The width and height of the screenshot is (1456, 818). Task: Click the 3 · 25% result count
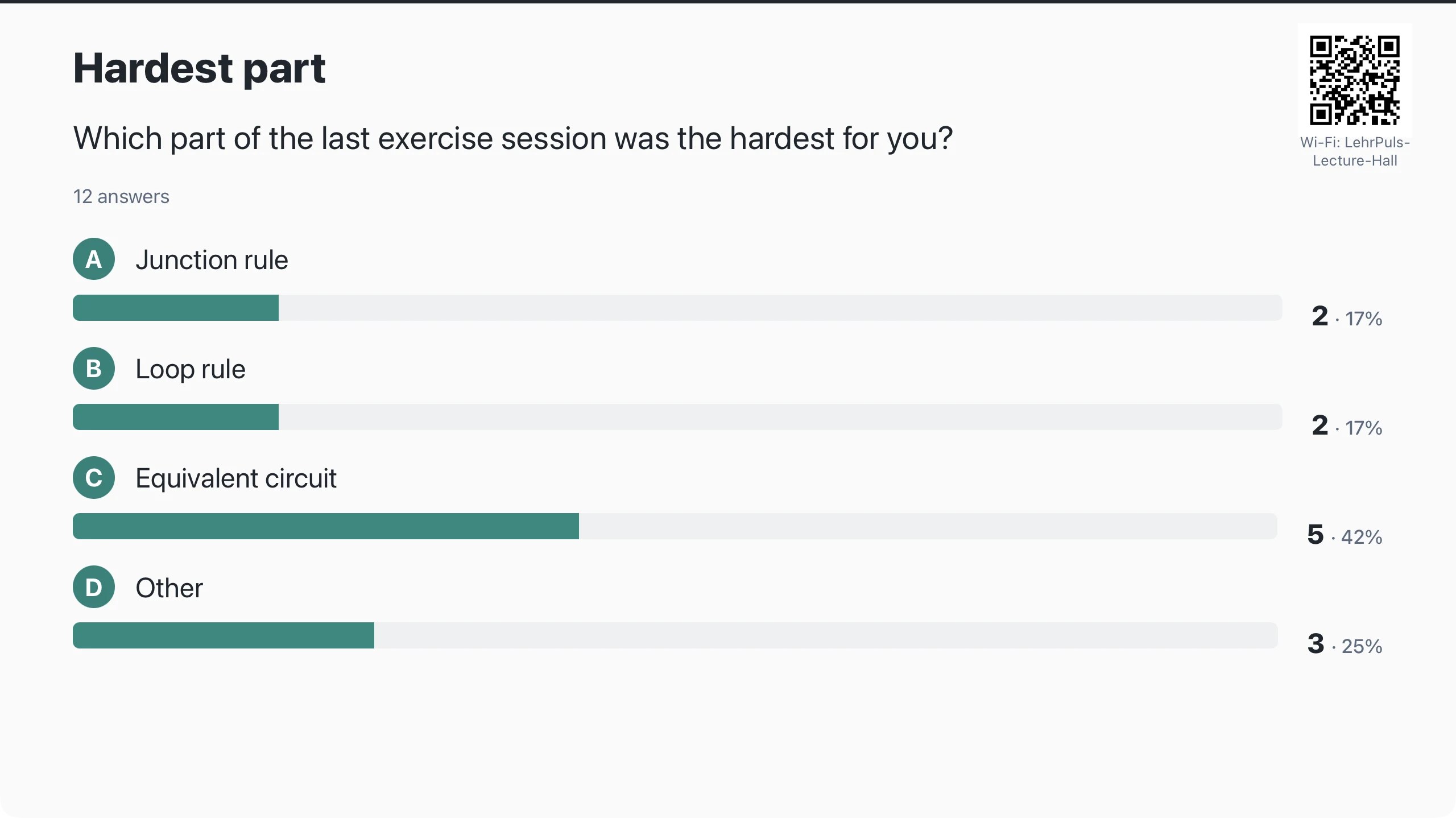[1345, 645]
